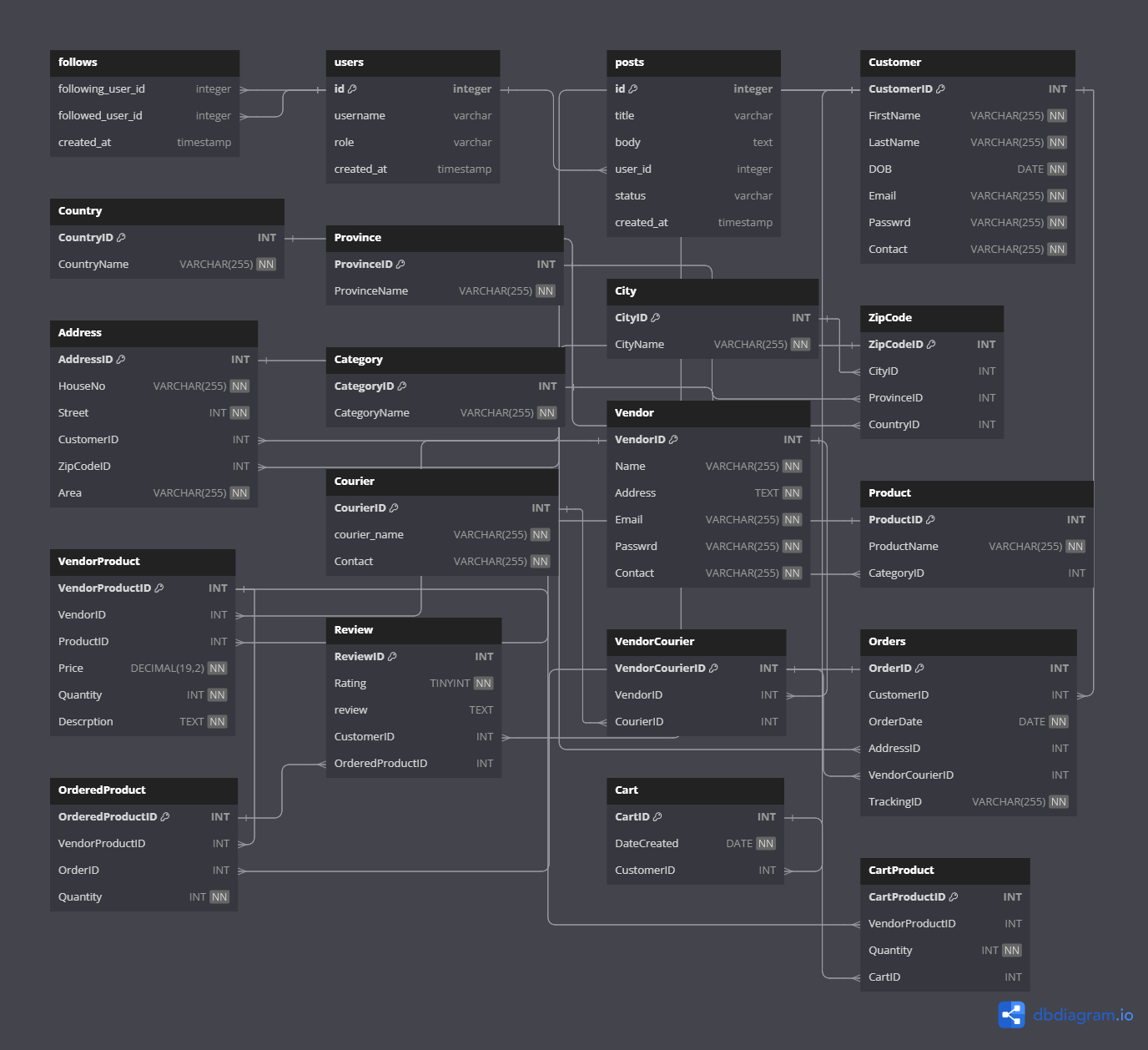1148x1050 pixels.
Task: Select the OrderDate field in Orders
Action: point(968,722)
